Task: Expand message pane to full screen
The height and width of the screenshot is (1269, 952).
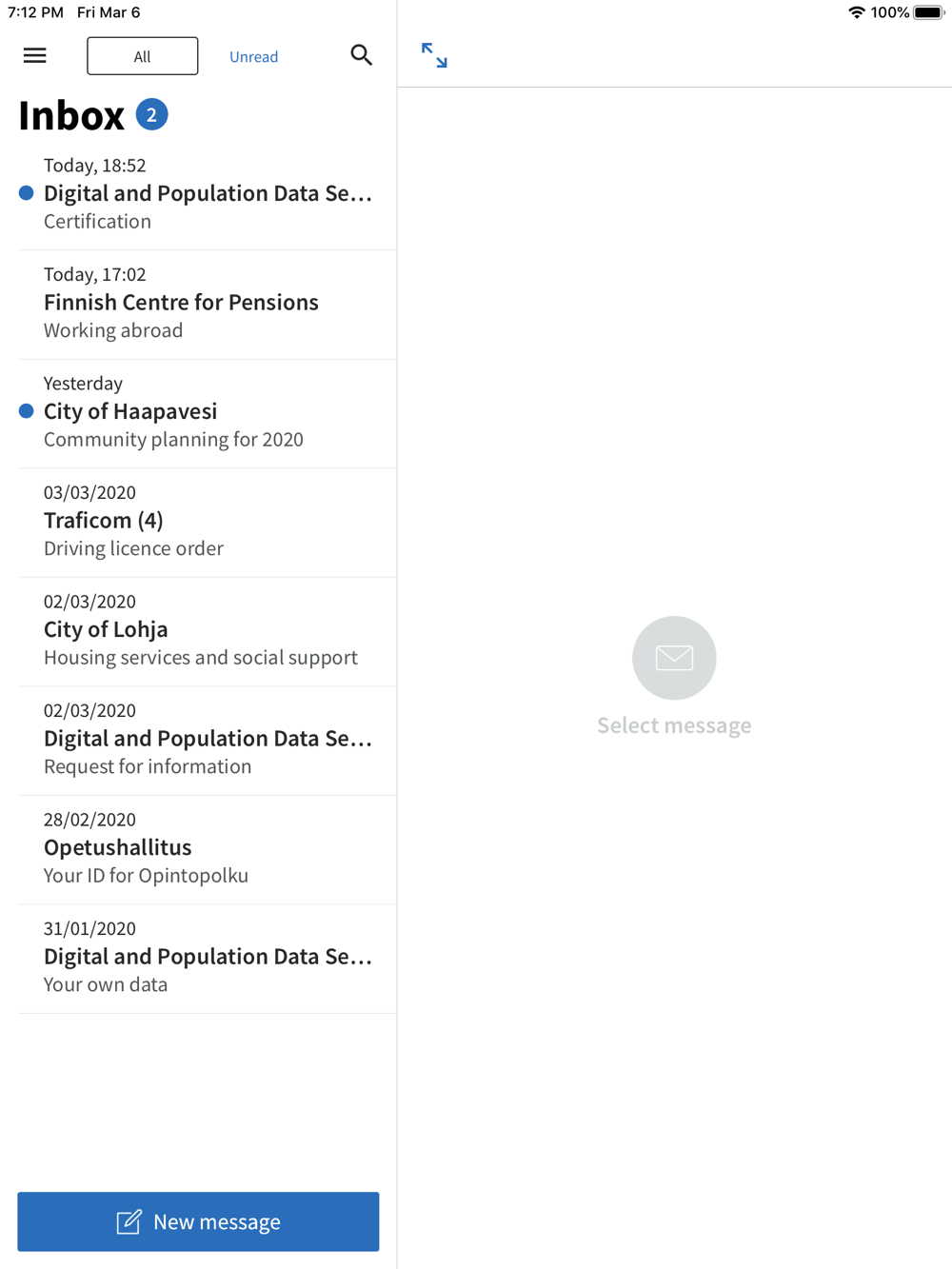Action: tap(434, 55)
